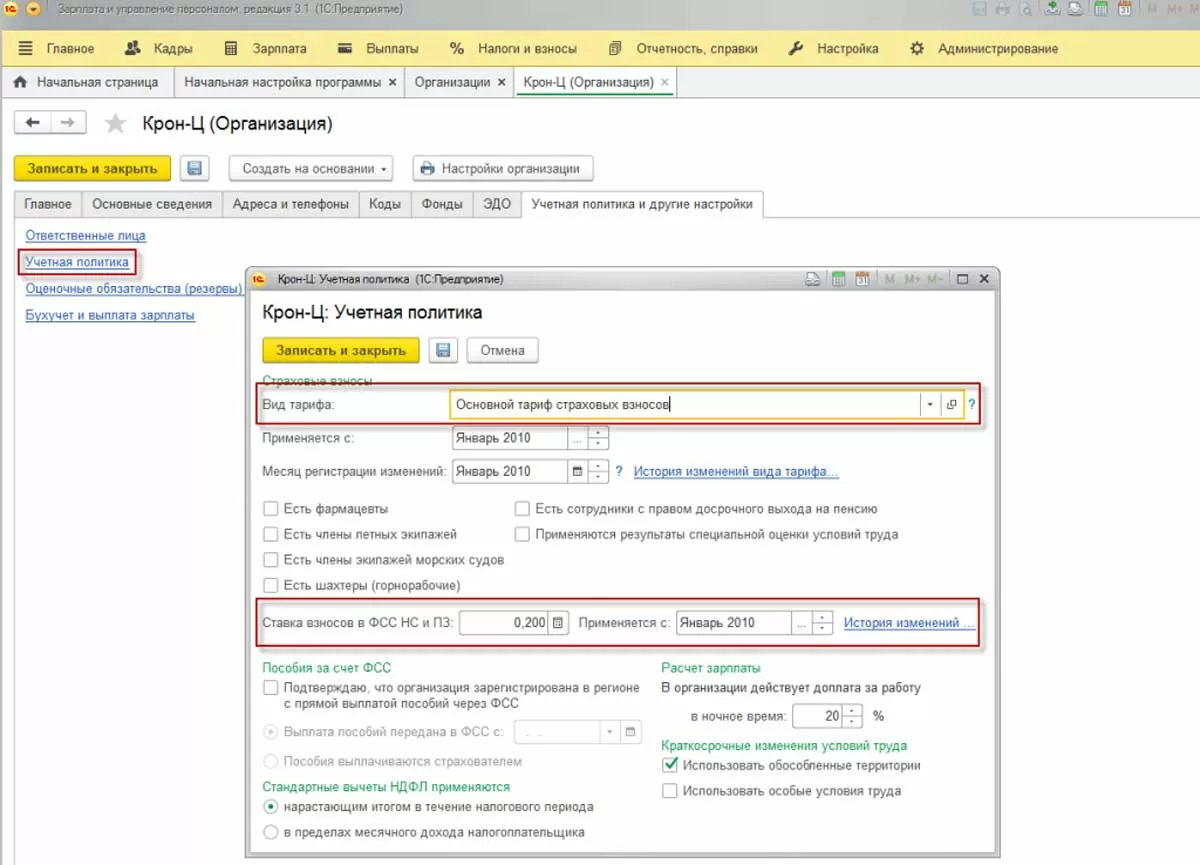
Task: Open История изменений вида тарифа link
Action: tap(736, 471)
